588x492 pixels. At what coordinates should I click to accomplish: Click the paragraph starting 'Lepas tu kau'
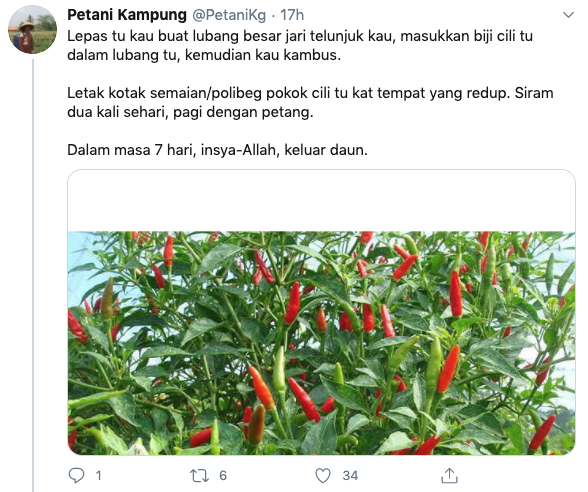coord(300,45)
